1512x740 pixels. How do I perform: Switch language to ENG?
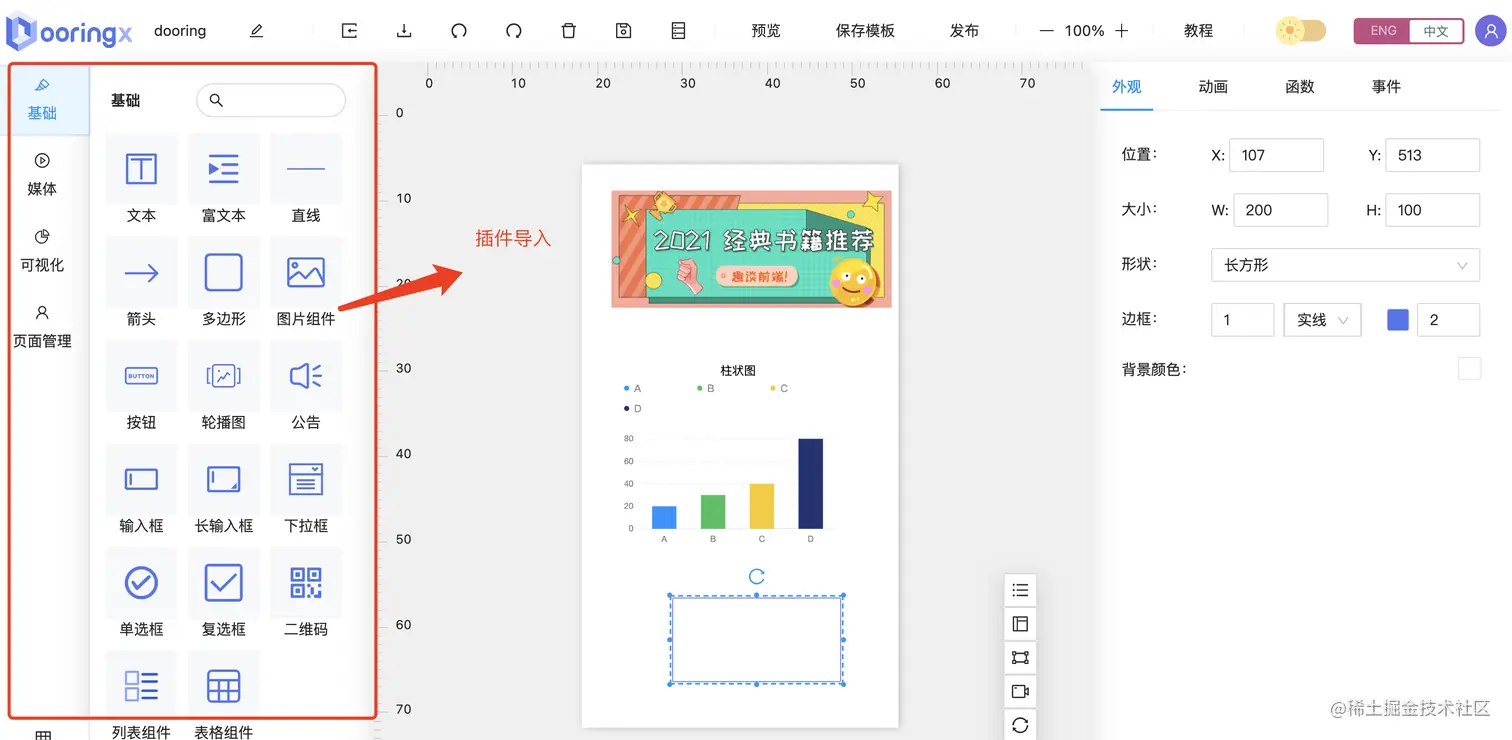pos(1383,31)
